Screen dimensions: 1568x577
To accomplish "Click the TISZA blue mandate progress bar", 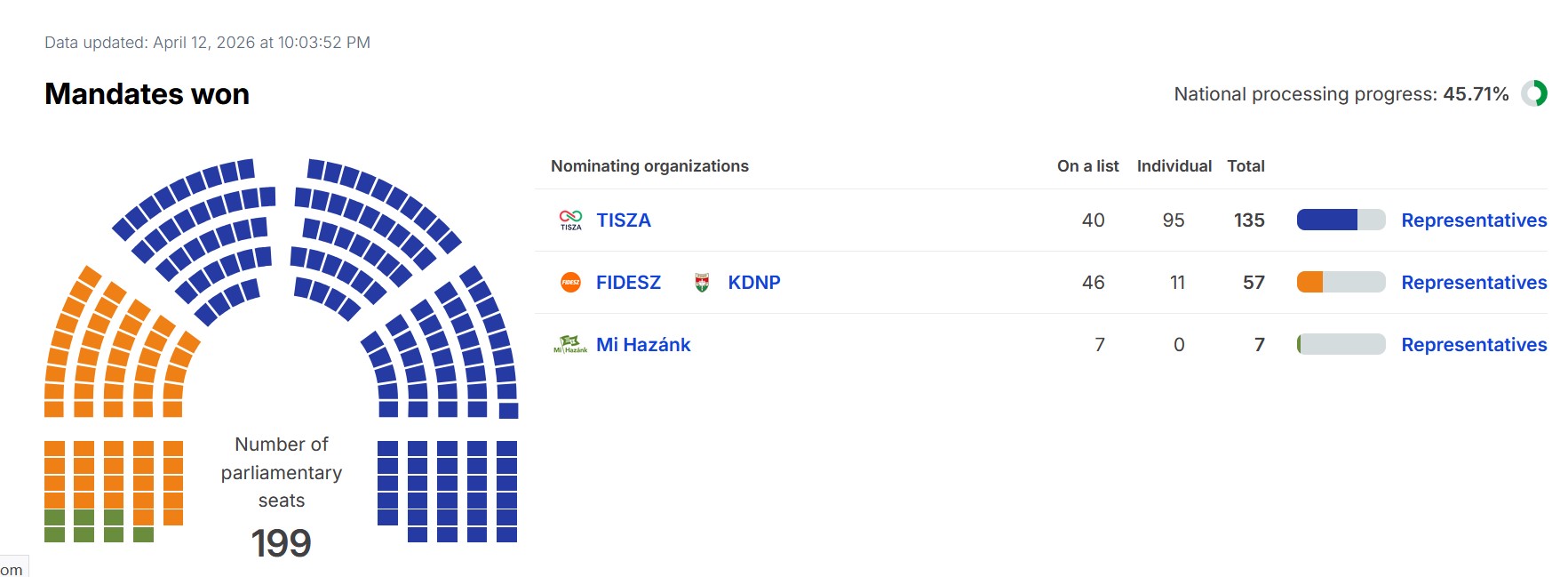I will coord(1341,220).
